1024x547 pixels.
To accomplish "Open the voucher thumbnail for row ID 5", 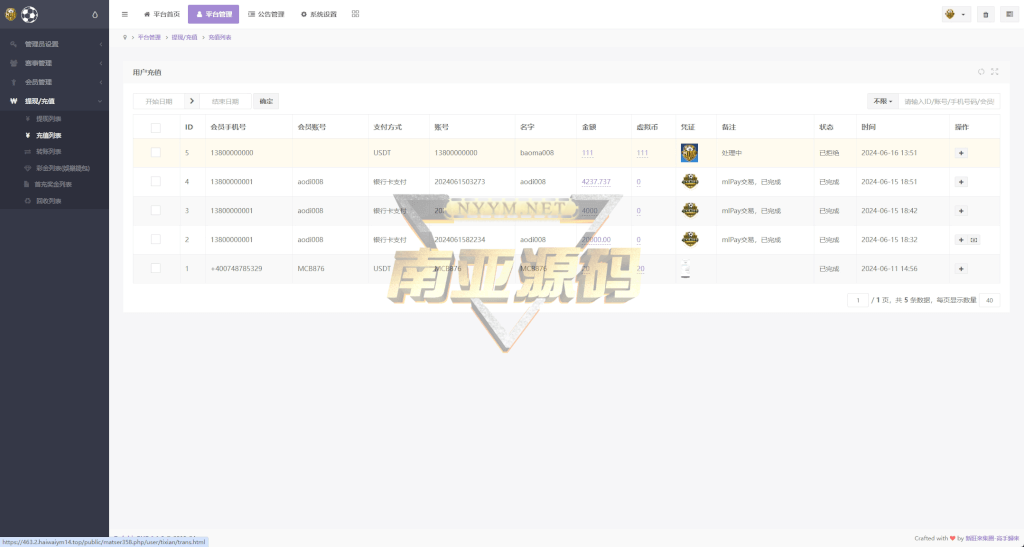I will pyautogui.click(x=689, y=153).
